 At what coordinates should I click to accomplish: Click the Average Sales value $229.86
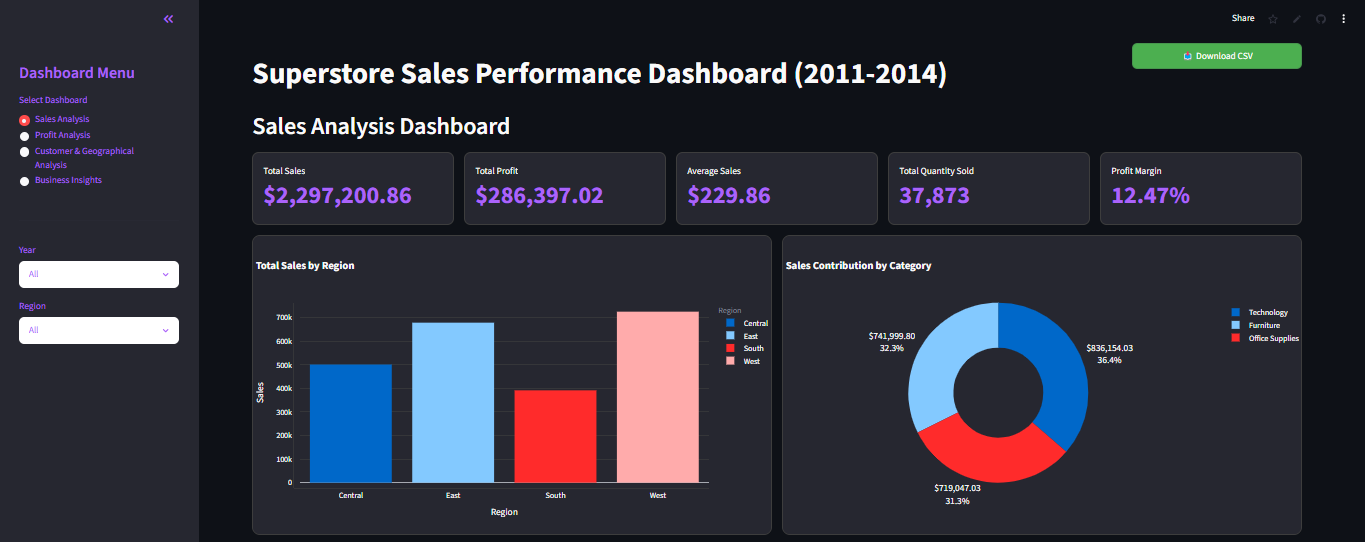click(729, 195)
